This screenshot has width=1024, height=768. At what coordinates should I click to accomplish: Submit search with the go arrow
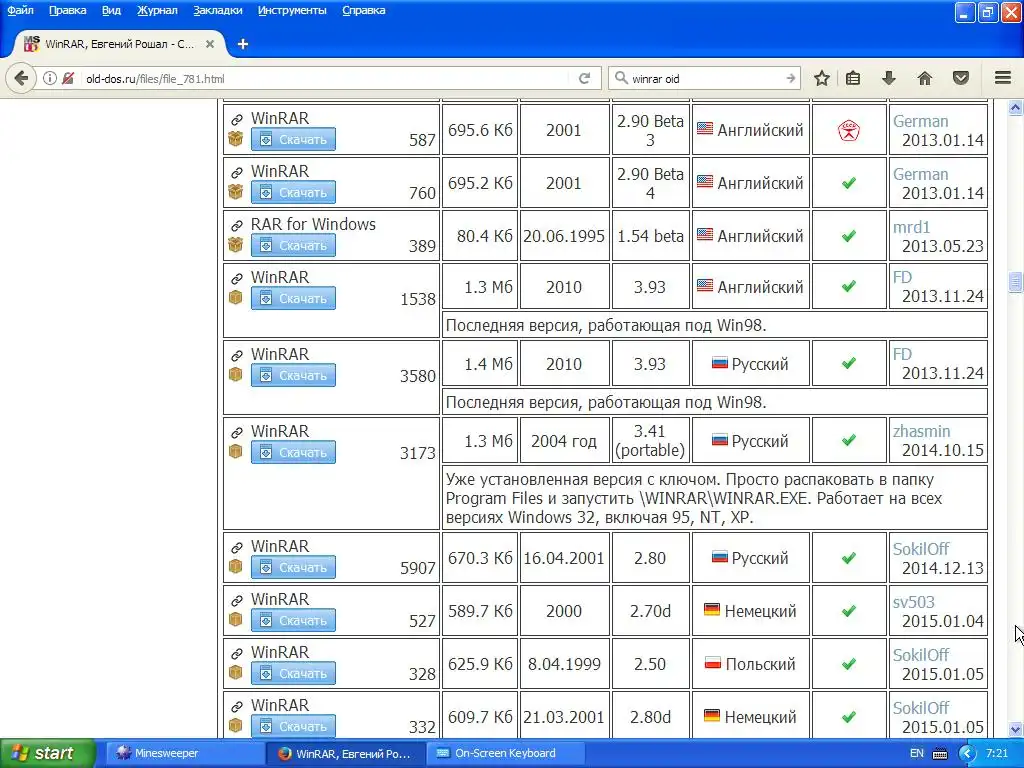tap(791, 78)
